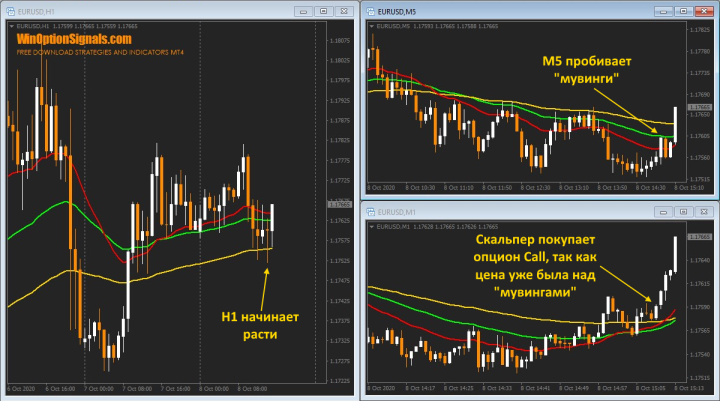720x401 pixels.
Task: Click the EURUSD,H1 window chart icon
Action: [x=11, y=10]
